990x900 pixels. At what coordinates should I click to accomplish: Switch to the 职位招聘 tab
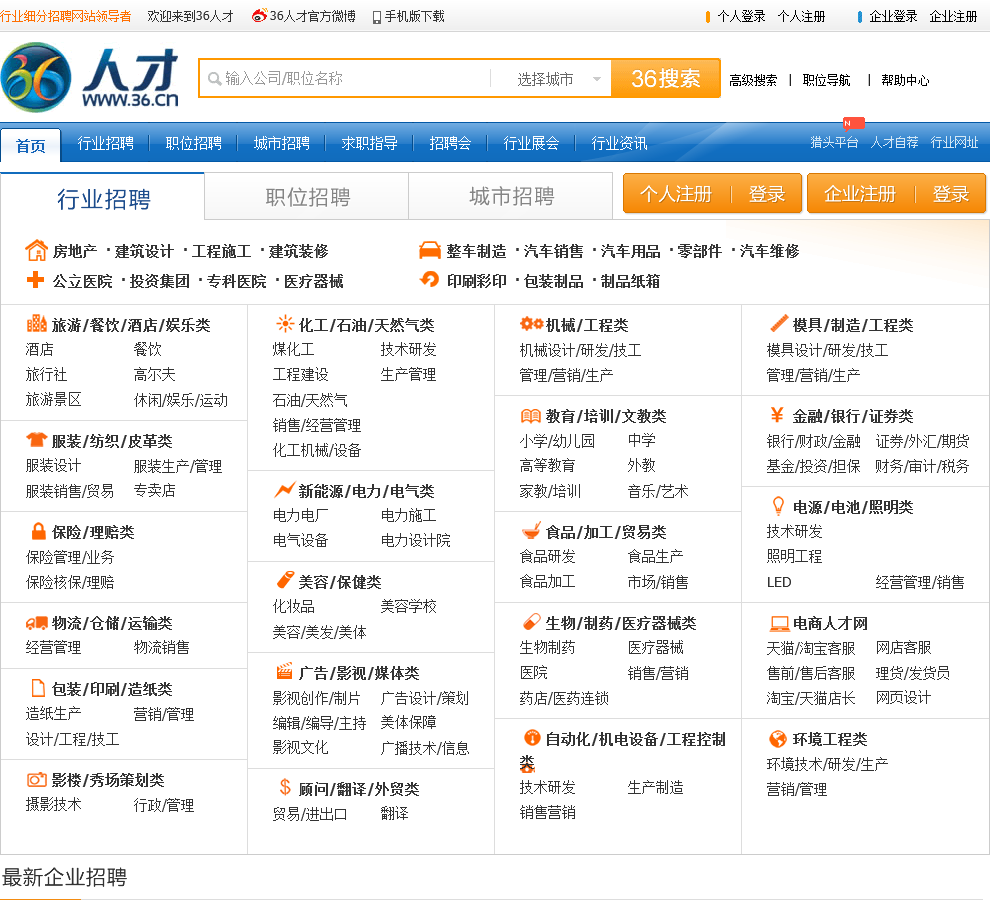coord(307,196)
